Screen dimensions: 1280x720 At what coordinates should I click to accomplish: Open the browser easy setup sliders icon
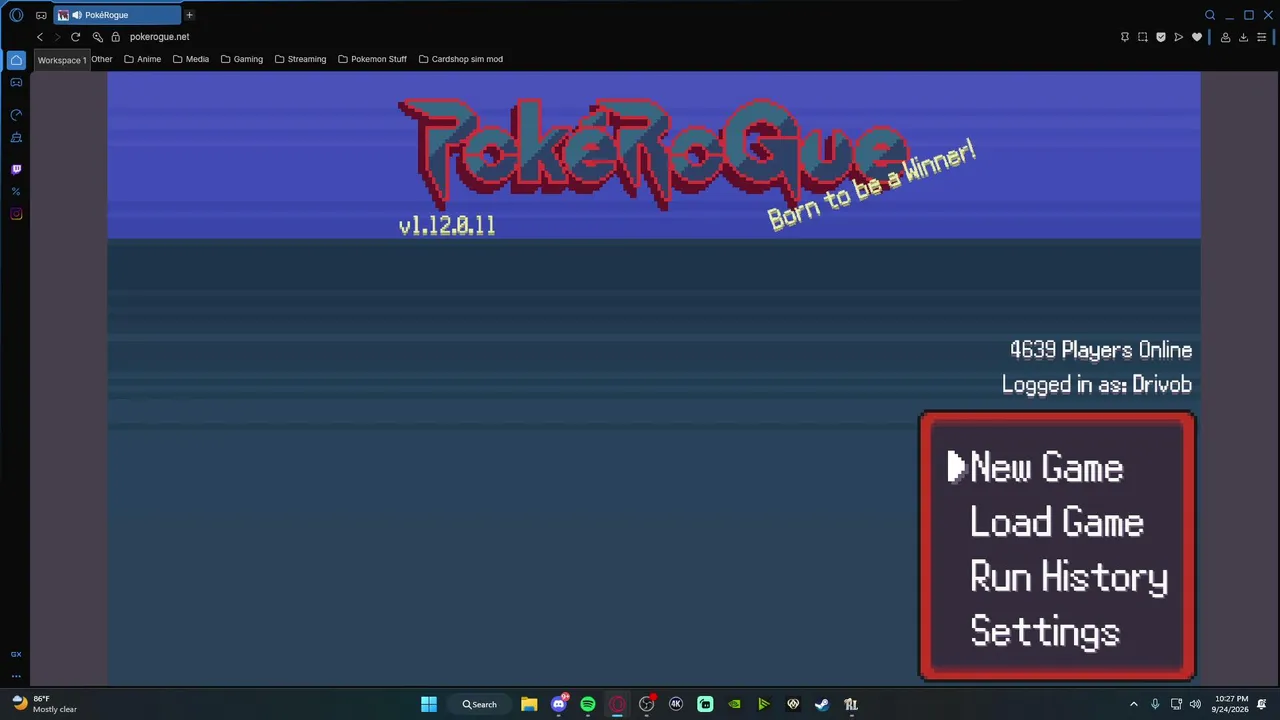1263,37
